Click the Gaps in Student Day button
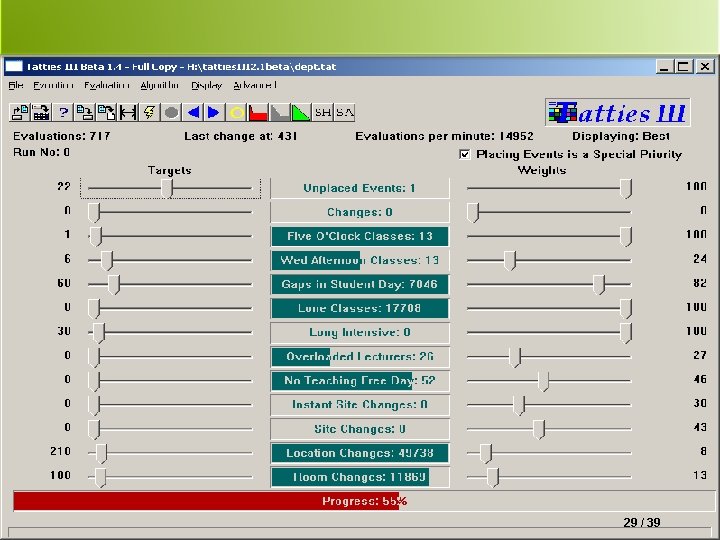Viewport: 720px width, 540px height. click(360, 284)
